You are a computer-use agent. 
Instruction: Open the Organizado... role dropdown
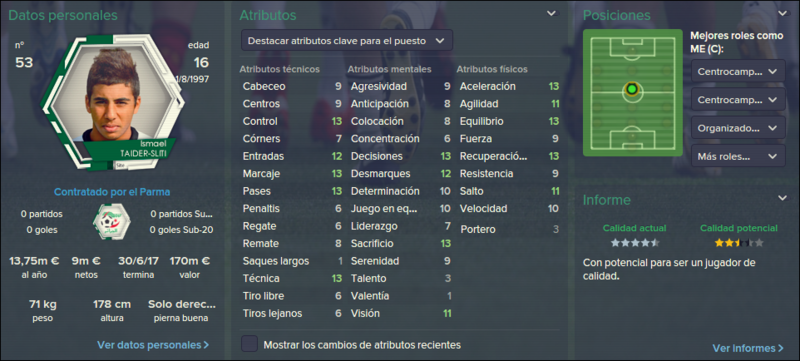[x=738, y=128]
